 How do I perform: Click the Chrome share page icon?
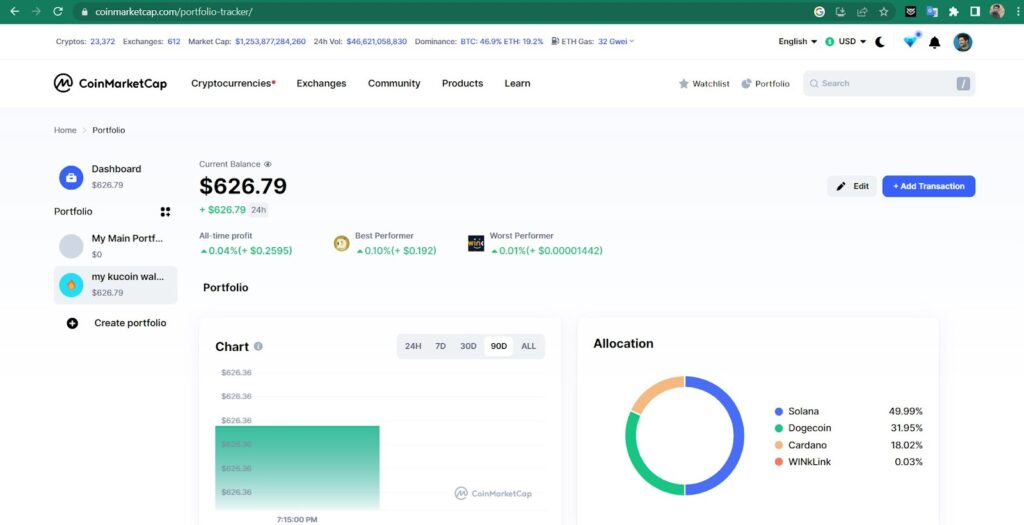[862, 11]
